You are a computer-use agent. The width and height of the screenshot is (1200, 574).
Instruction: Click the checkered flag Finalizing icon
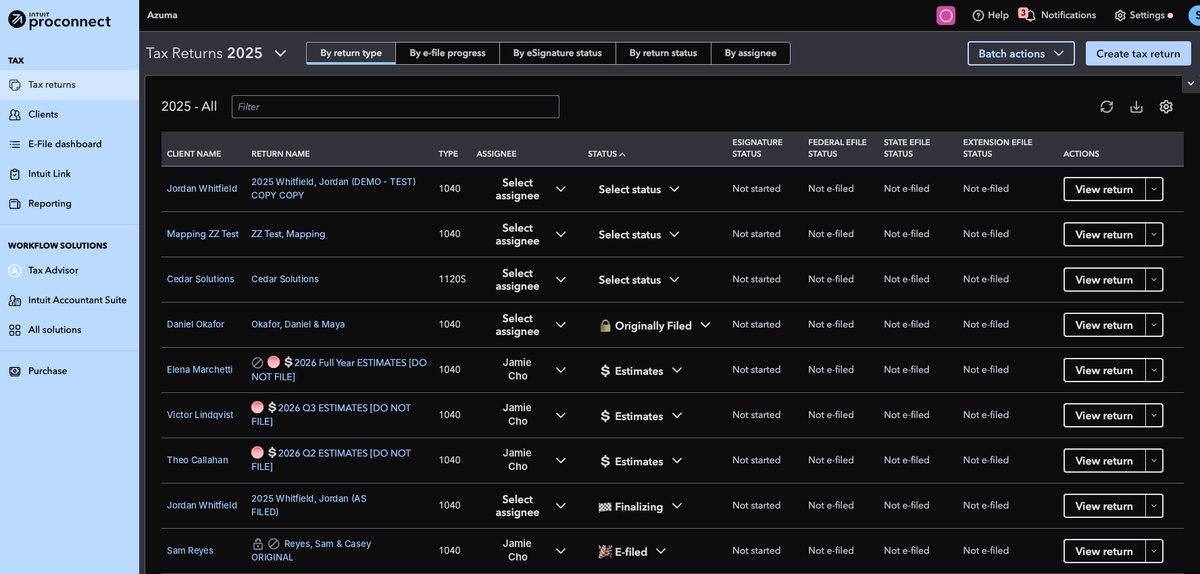click(605, 506)
